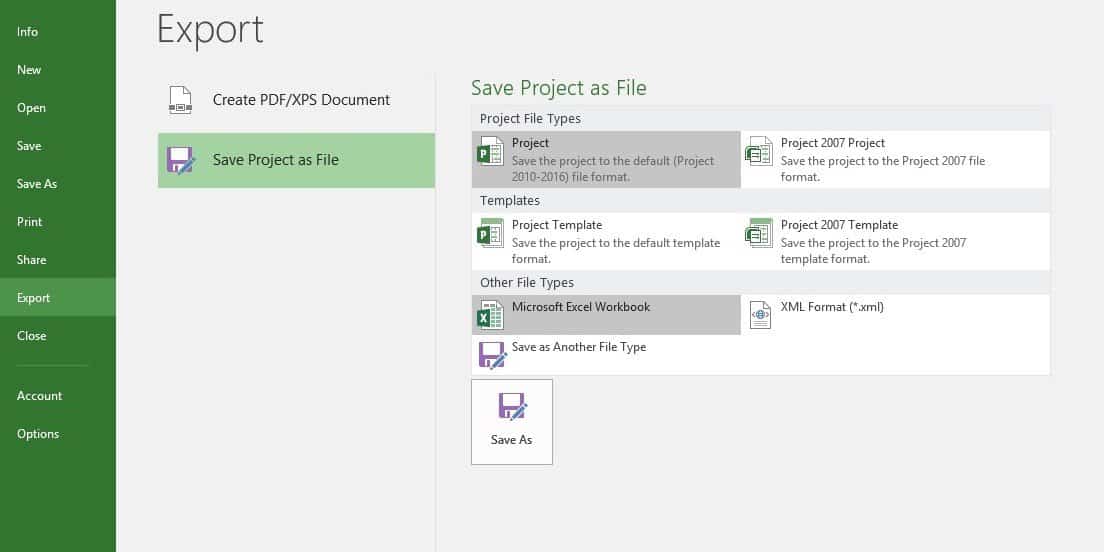This screenshot has width=1104, height=552.
Task: Switch to the Open tab in sidebar
Action: point(31,108)
